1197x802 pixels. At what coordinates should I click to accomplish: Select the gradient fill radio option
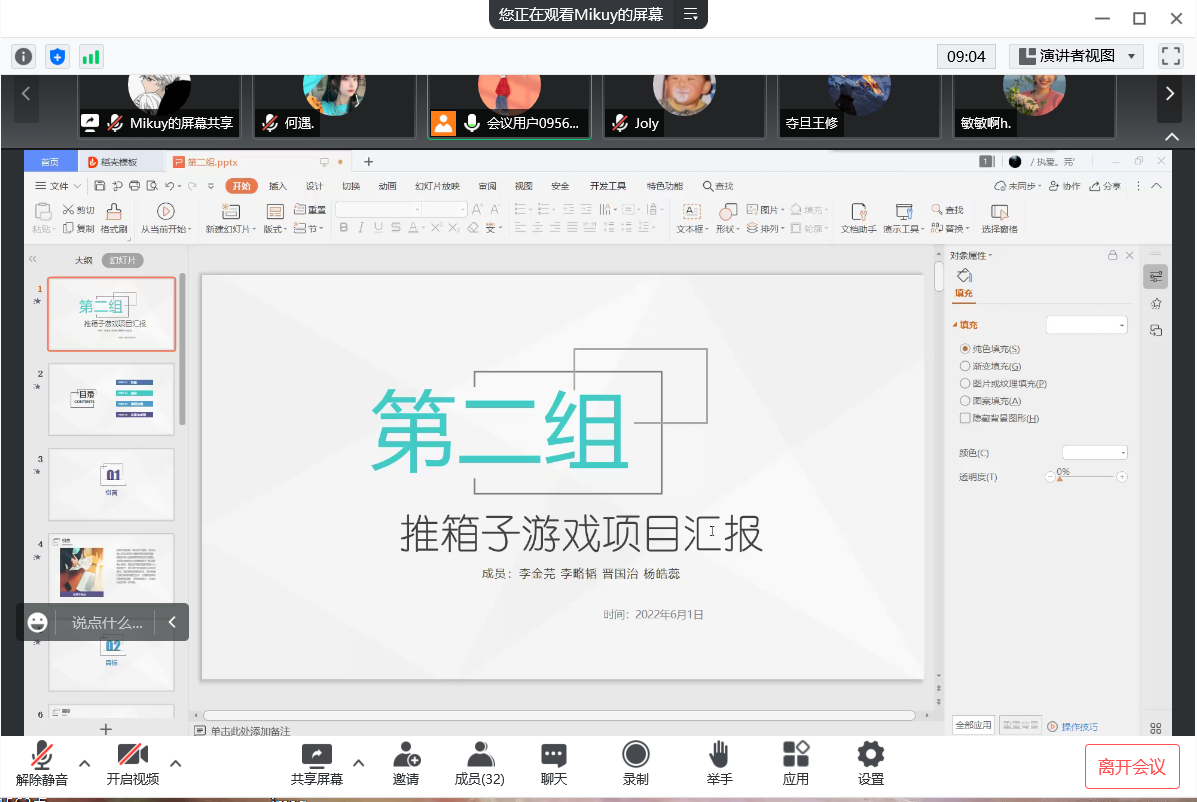tap(965, 366)
